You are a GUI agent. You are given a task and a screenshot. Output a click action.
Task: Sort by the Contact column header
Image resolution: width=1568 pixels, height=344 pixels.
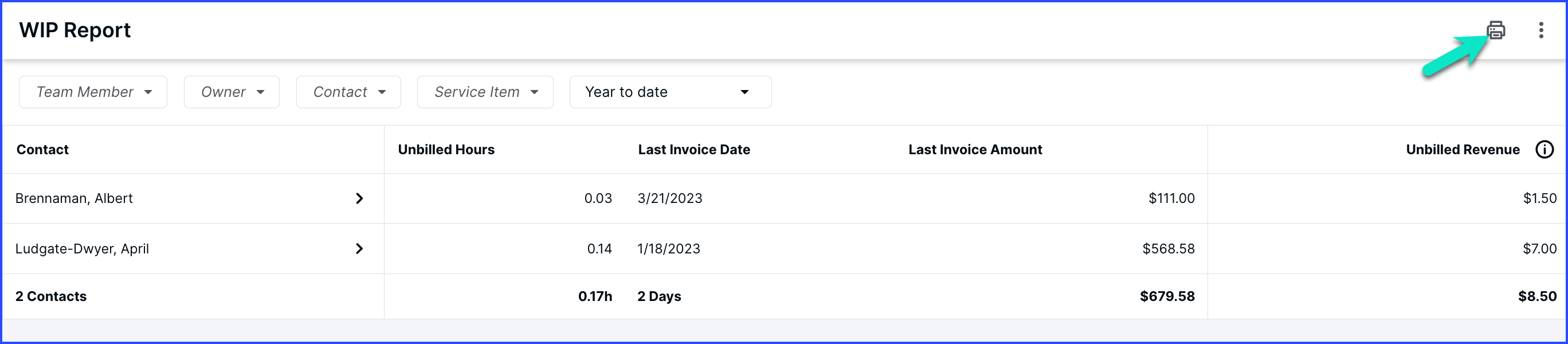point(42,150)
